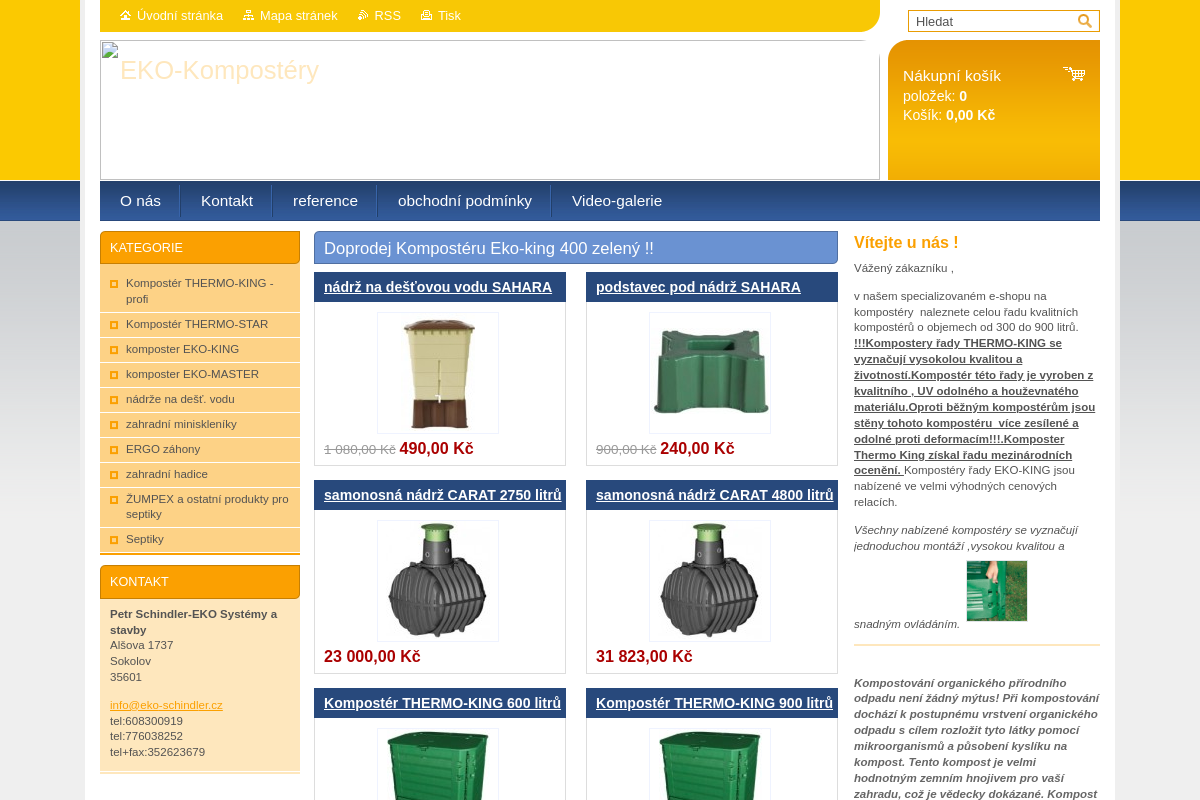Viewport: 1200px width, 800px height.
Task: Click the THERMO-KING 600 composter thumbnail
Action: tap(438, 764)
